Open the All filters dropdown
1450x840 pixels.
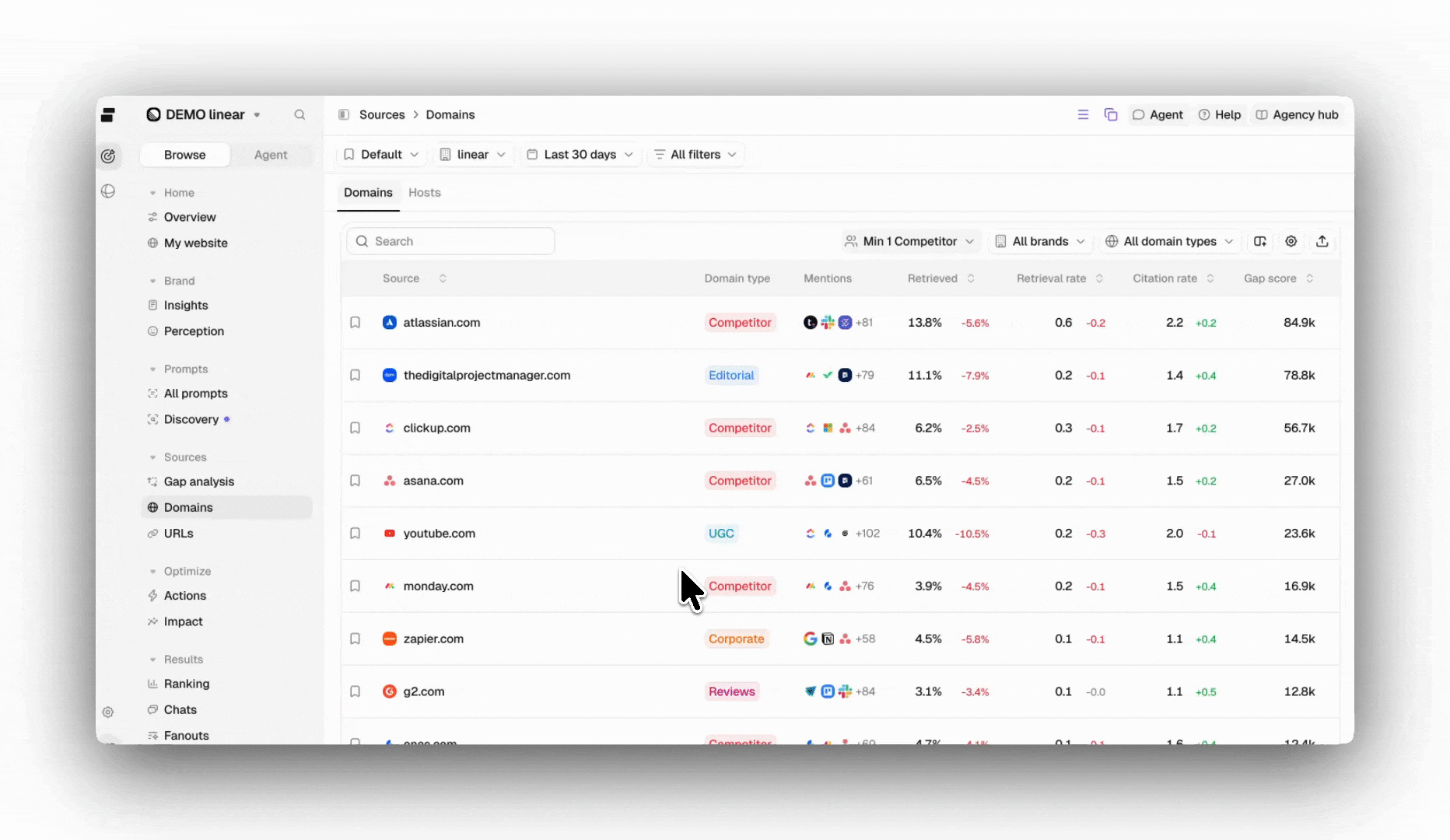pyautogui.click(x=695, y=154)
